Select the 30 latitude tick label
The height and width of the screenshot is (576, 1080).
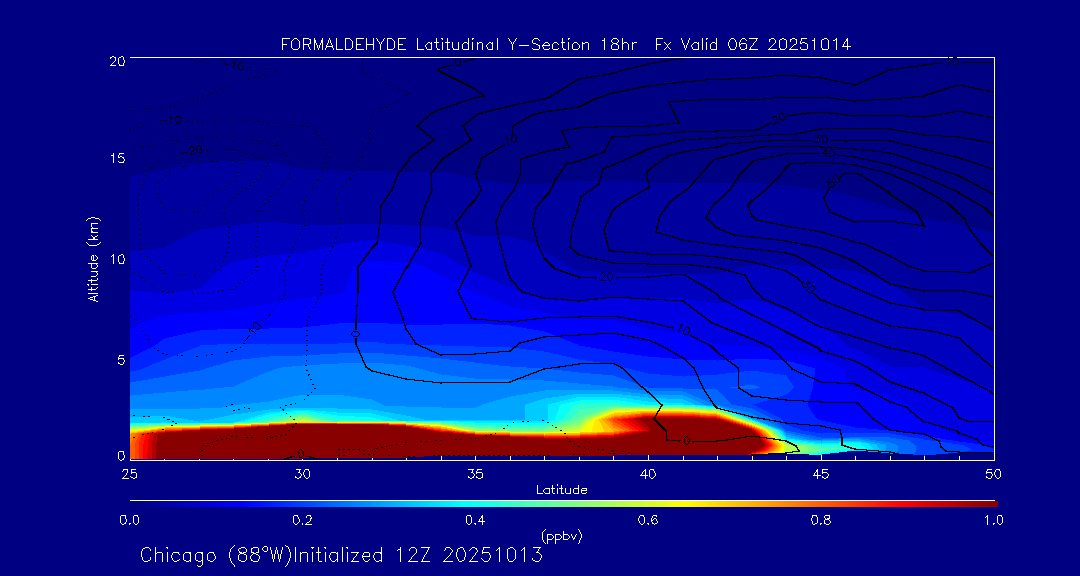[303, 473]
